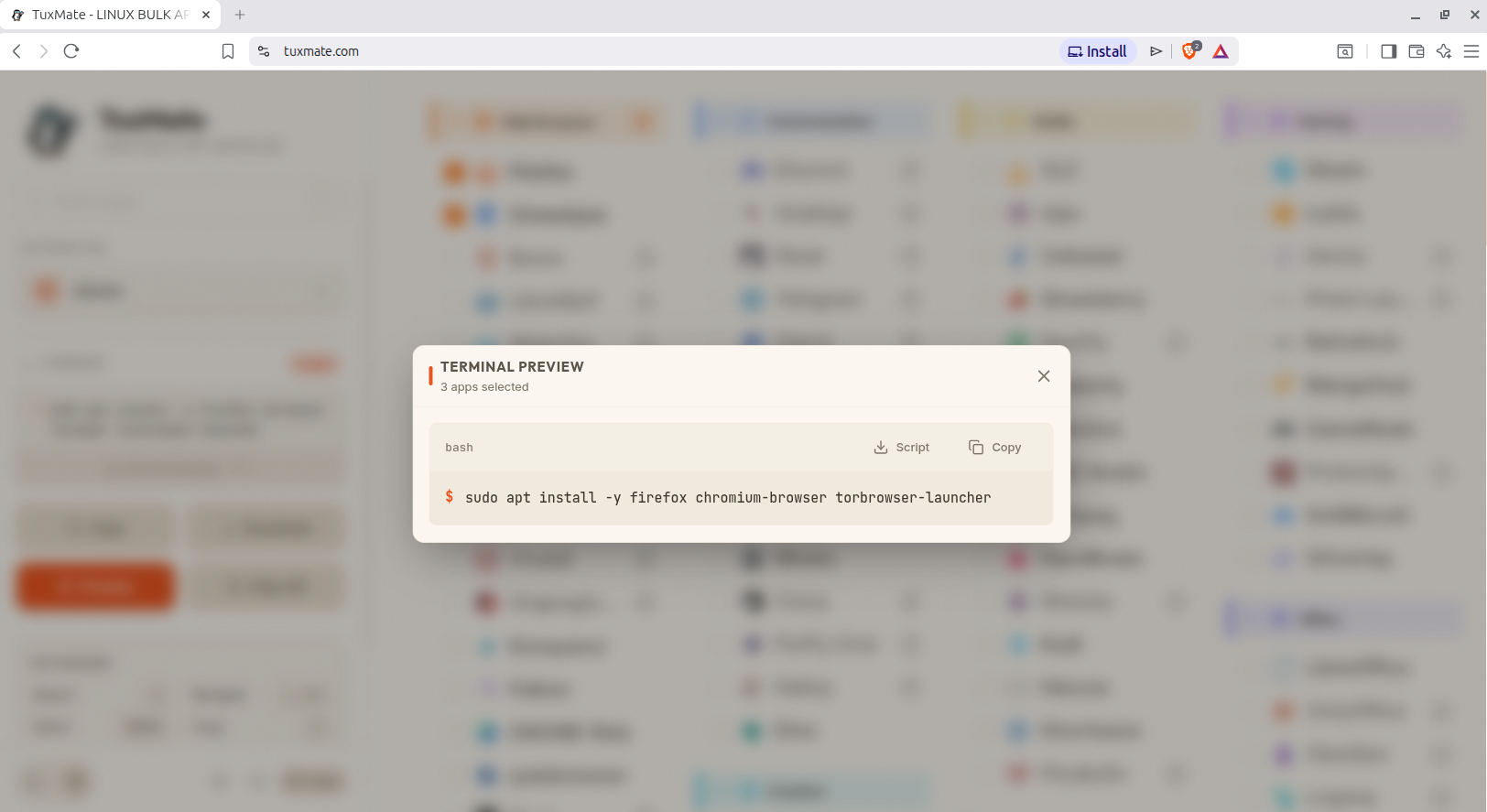The image size is (1487, 812).
Task: View site information icon
Action: pos(264,51)
